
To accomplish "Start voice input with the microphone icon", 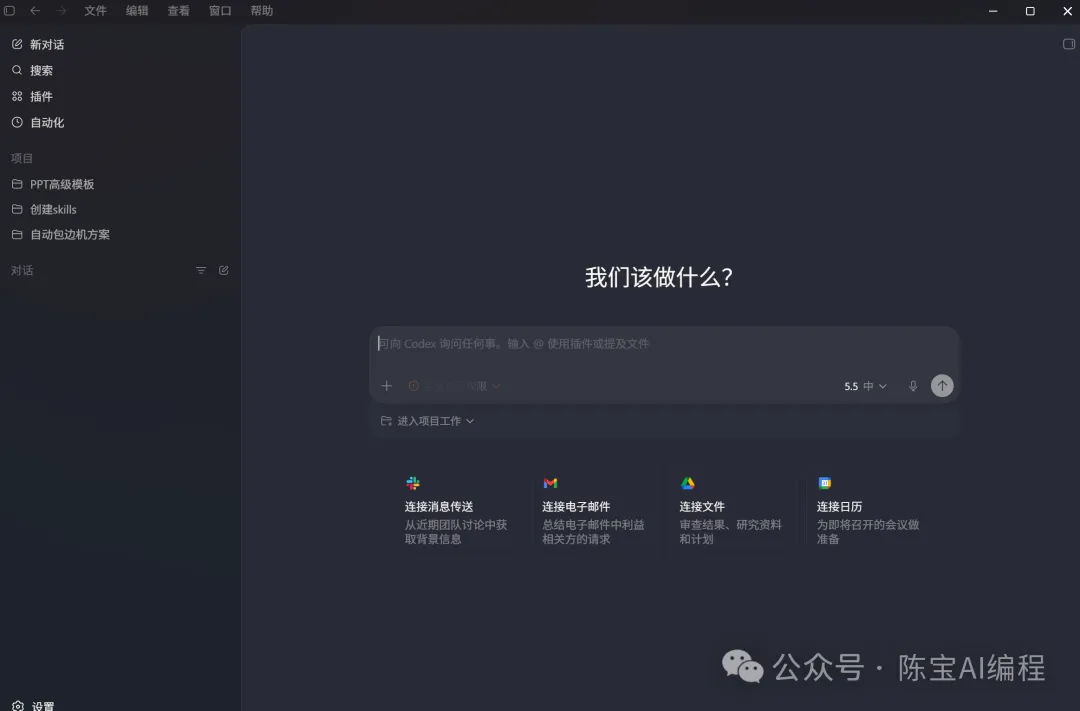I will 913,386.
